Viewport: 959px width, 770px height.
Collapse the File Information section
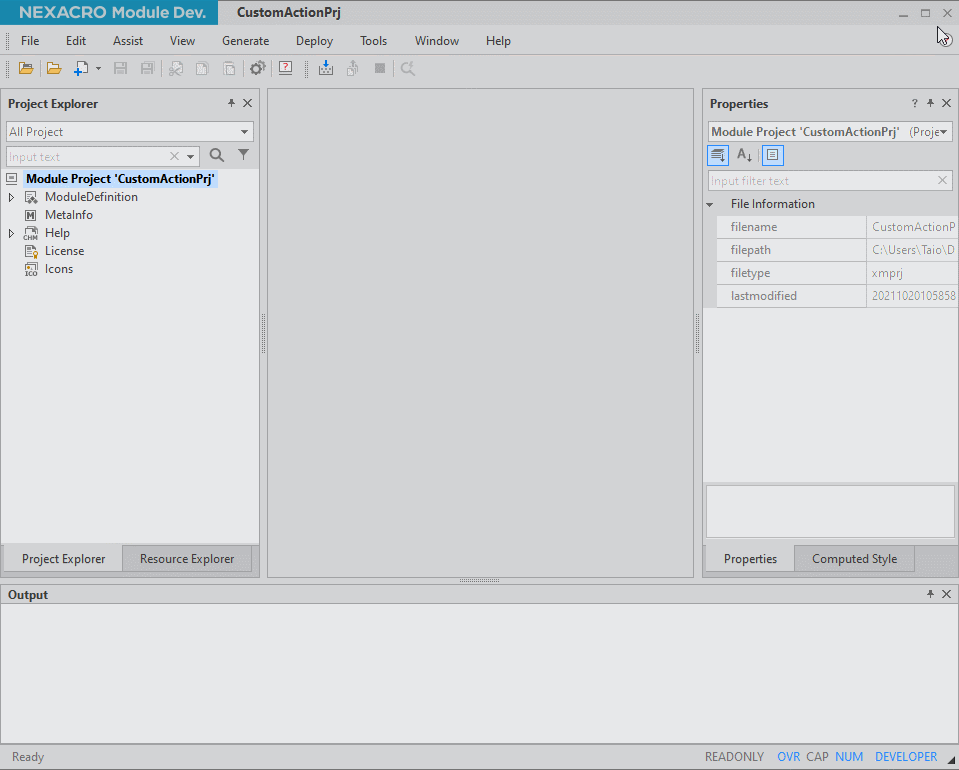(710, 204)
